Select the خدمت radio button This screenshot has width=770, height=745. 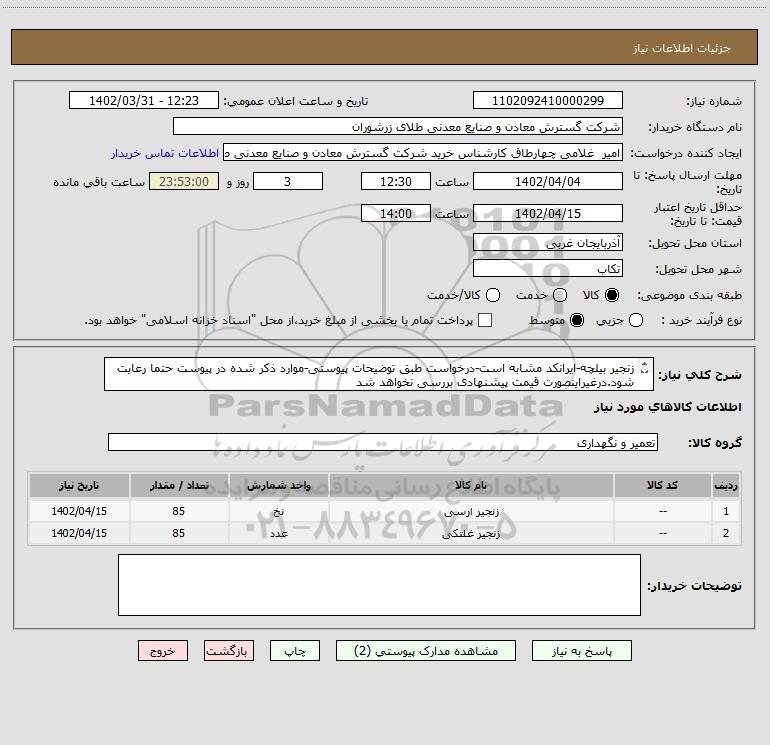[560, 295]
